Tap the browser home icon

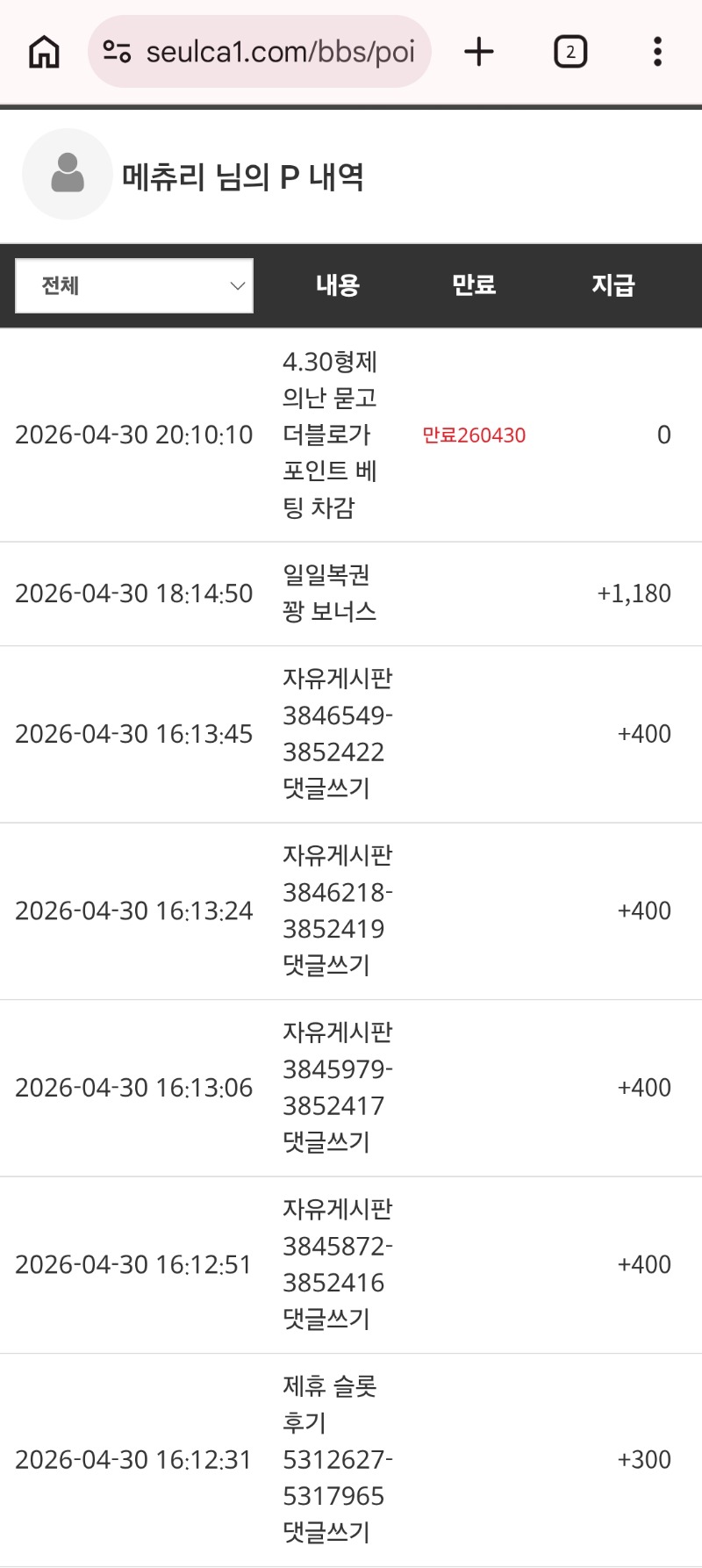click(44, 52)
